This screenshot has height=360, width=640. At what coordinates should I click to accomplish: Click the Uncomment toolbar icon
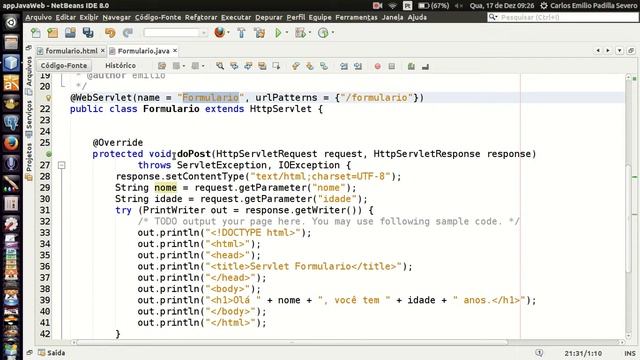(425, 66)
